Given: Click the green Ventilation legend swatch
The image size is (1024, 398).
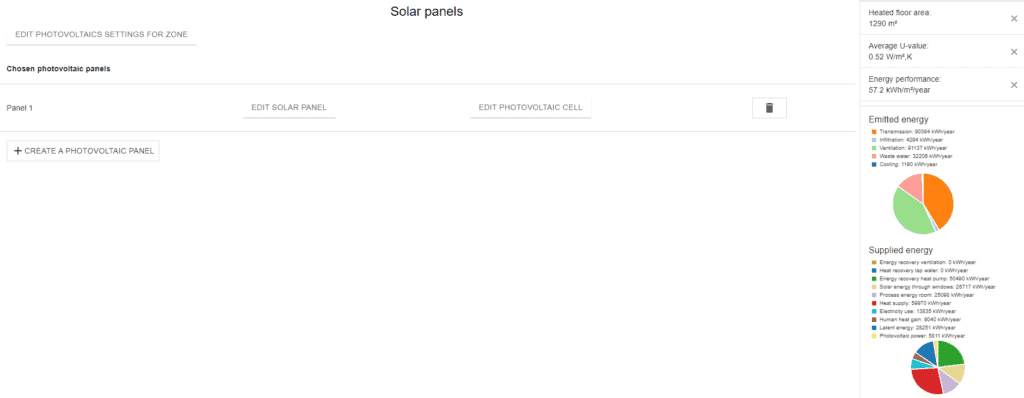Looking at the screenshot, I should 874,148.
